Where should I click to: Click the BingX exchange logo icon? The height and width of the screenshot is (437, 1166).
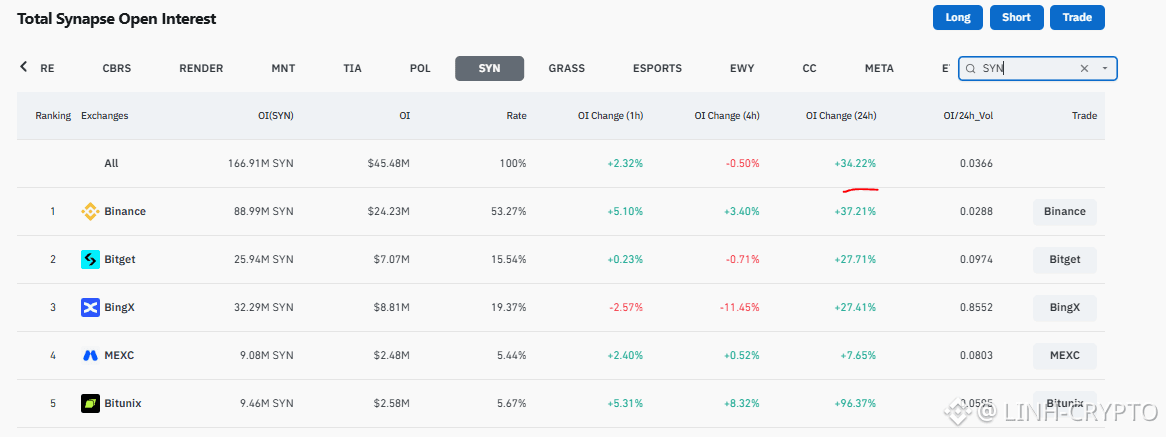pos(90,308)
